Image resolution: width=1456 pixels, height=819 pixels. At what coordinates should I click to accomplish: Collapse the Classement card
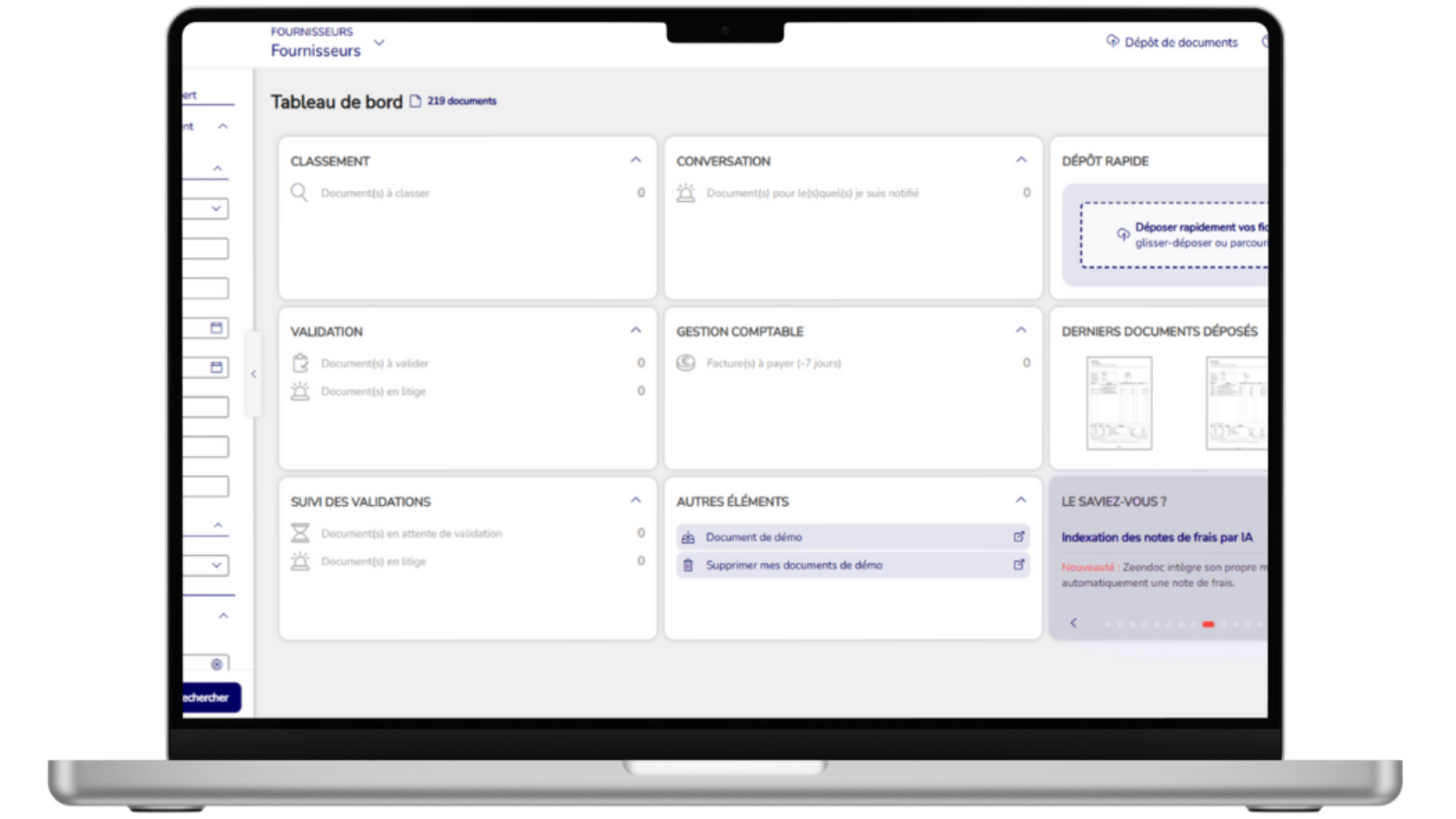pyautogui.click(x=635, y=160)
